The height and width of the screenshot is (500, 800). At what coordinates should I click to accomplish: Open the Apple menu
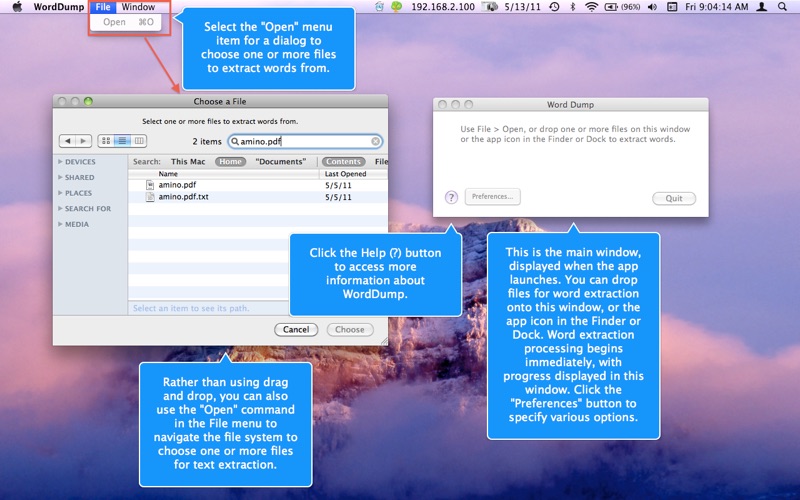coord(17,7)
